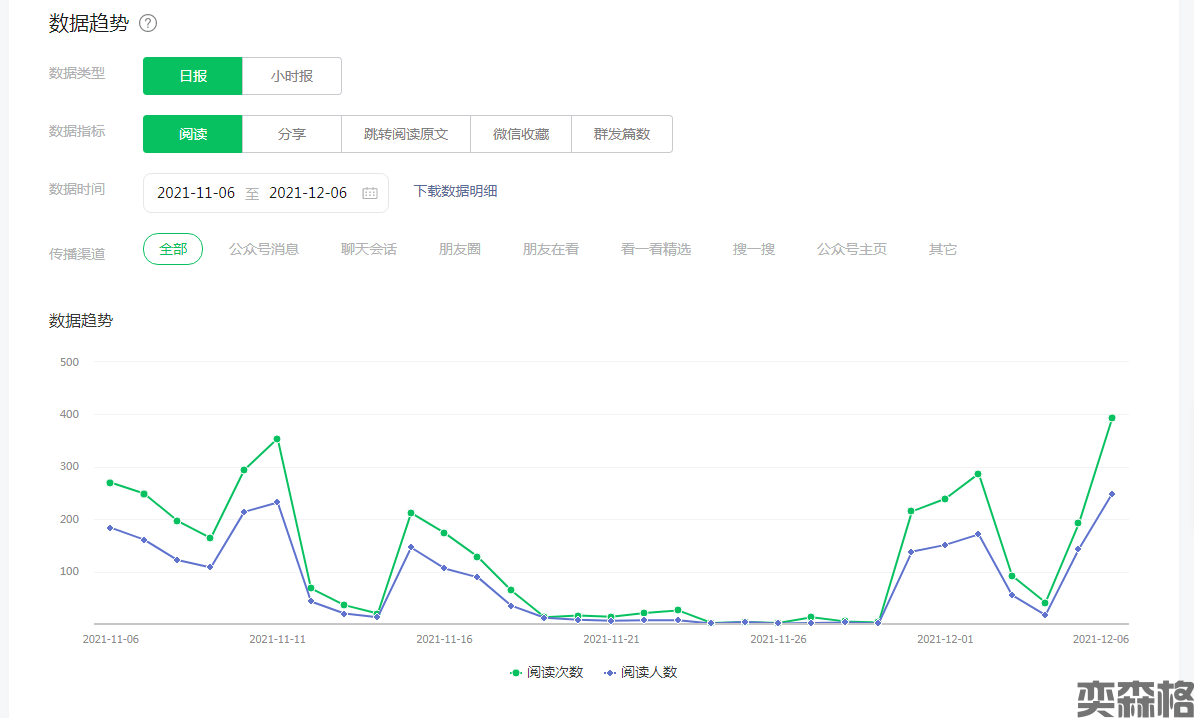Toggle 阅读人数 blue legend marker
The width and height of the screenshot is (1194, 718).
coord(610,673)
